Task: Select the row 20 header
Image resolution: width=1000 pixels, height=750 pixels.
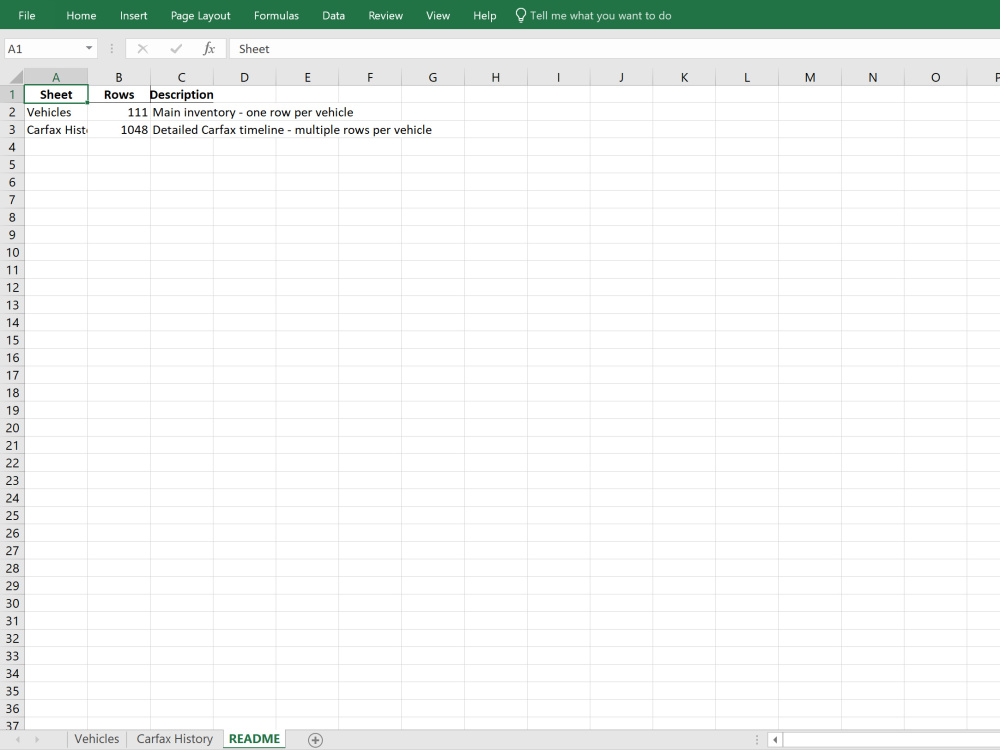Action: [x=12, y=428]
